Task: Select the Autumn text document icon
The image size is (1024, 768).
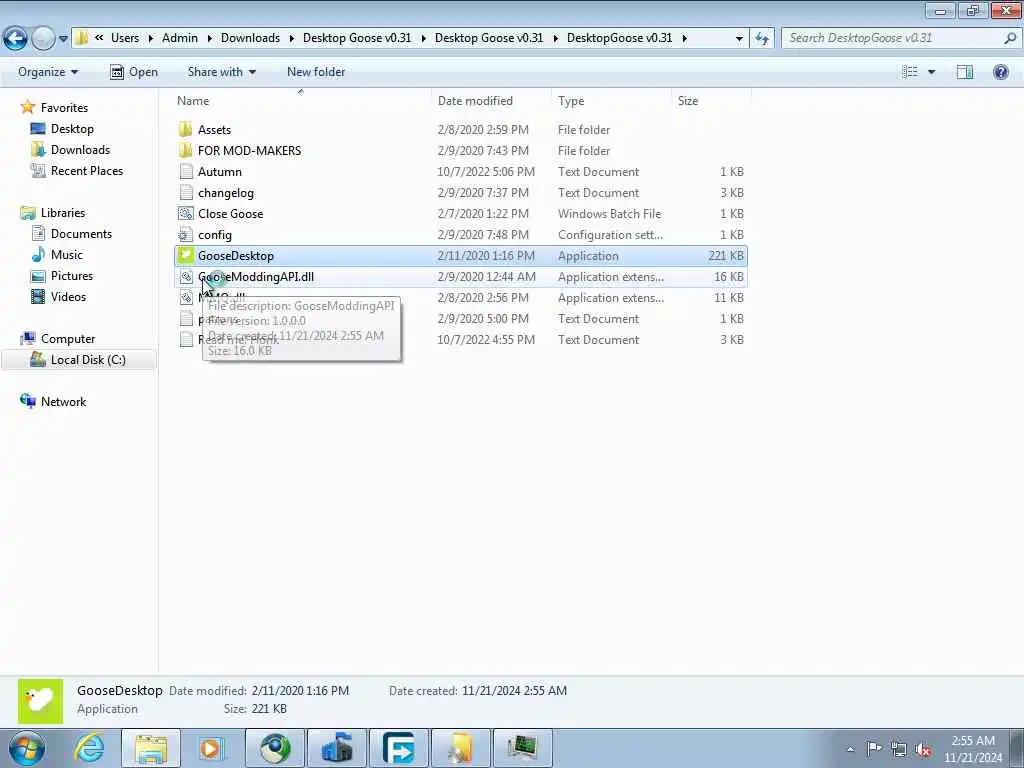Action: point(186,171)
